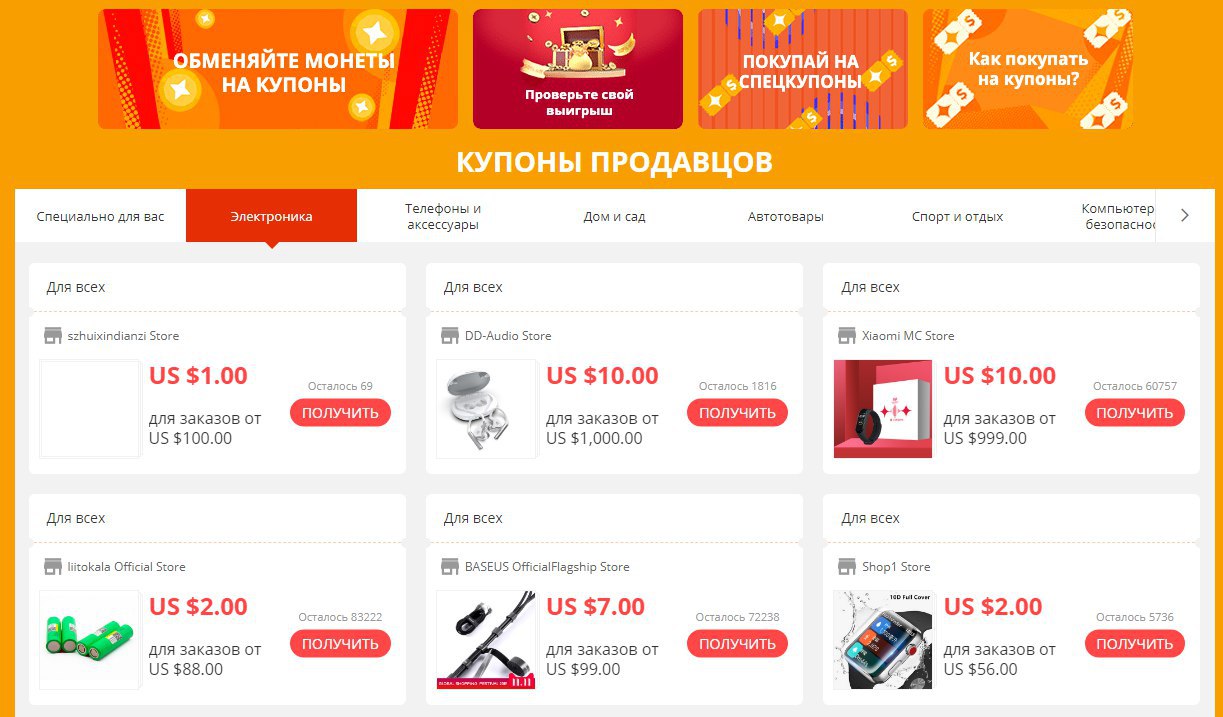Claim the DD-Audio Store US $10.00 coupon
This screenshot has height=717, width=1223.
coord(737,412)
